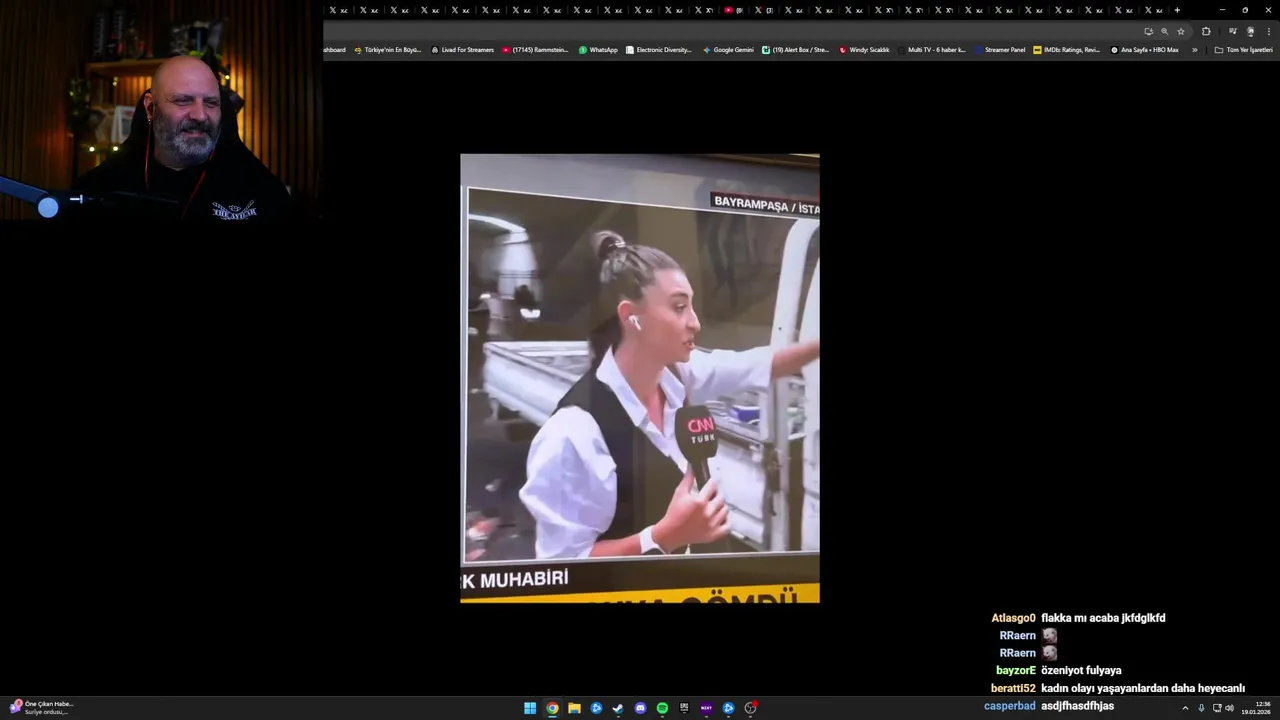
Task: Show hidden system tray icons
Action: [x=1185, y=708]
